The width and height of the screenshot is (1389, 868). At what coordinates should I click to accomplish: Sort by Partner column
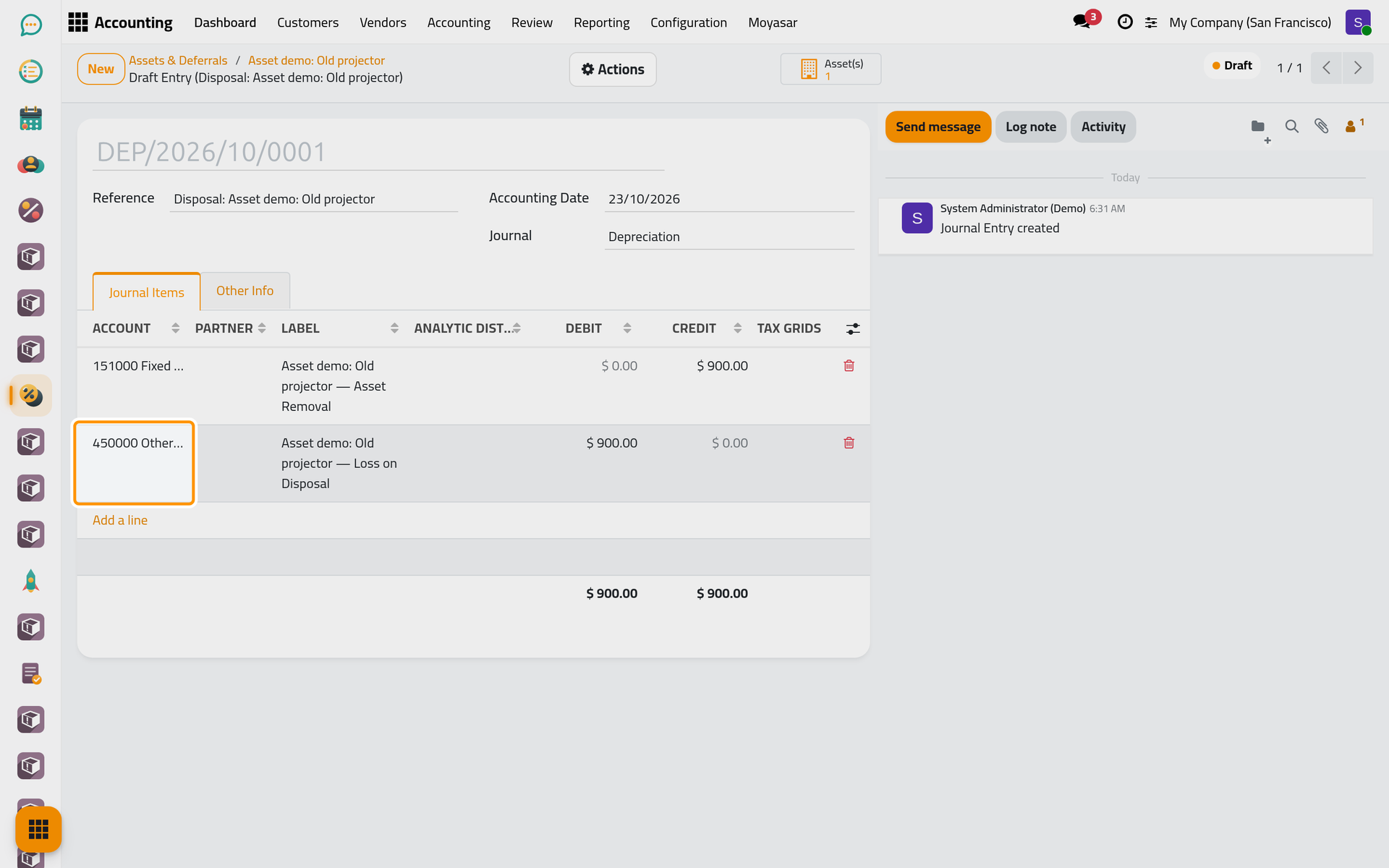coord(231,328)
